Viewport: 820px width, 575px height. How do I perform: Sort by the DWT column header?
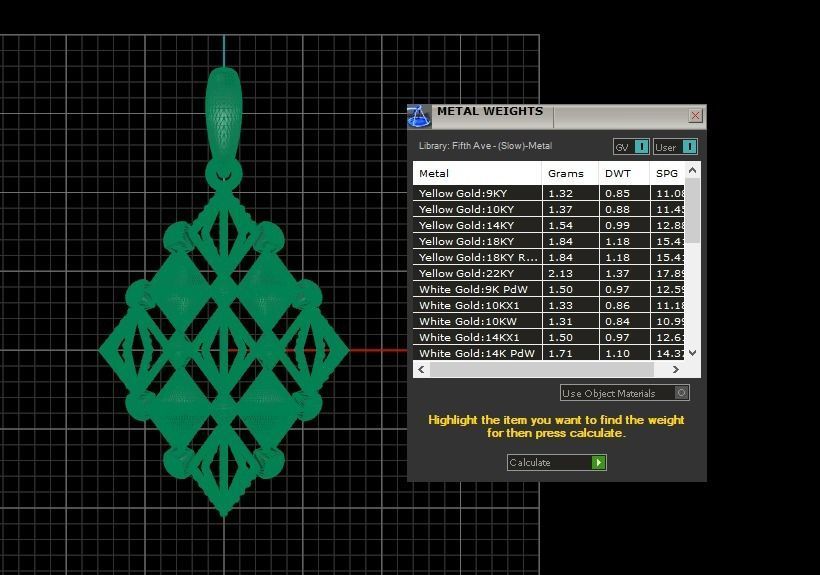coord(624,174)
